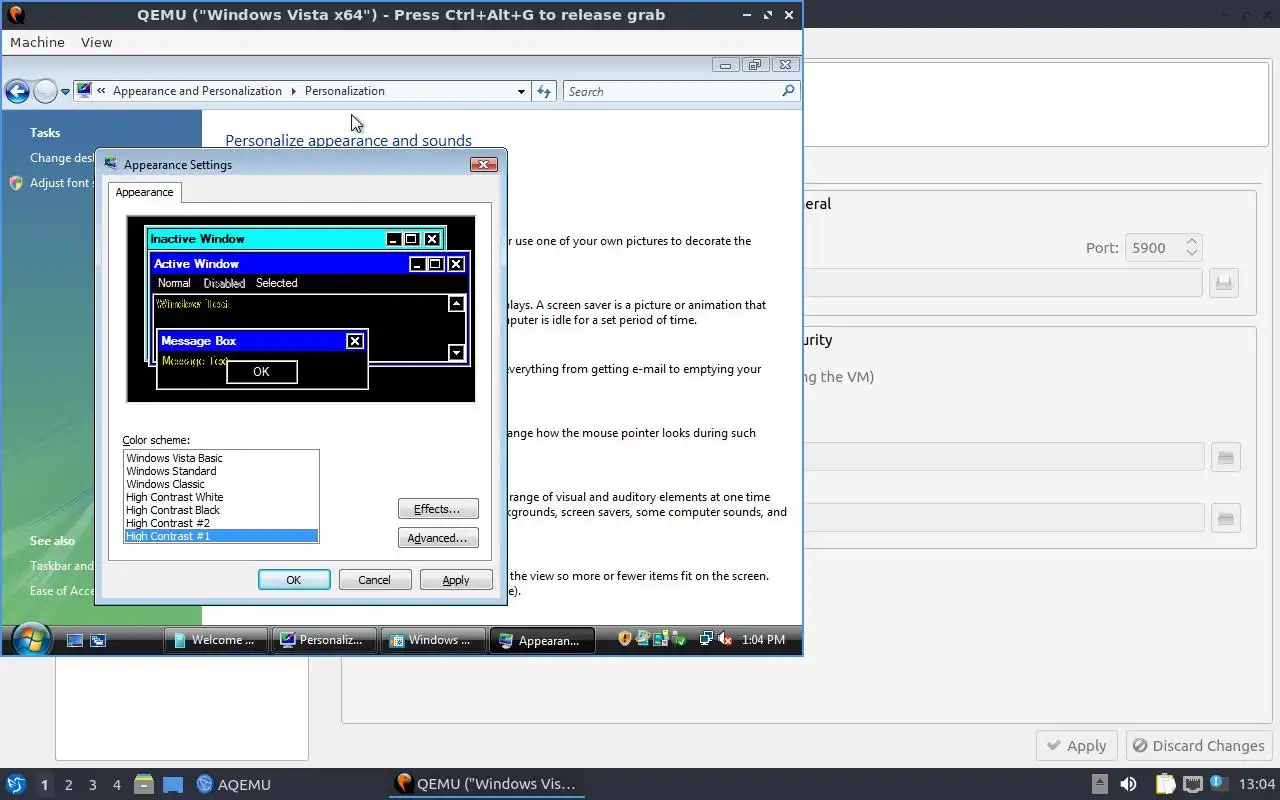
Task: Select Windows Classic color scheme
Action: pyautogui.click(x=221, y=484)
